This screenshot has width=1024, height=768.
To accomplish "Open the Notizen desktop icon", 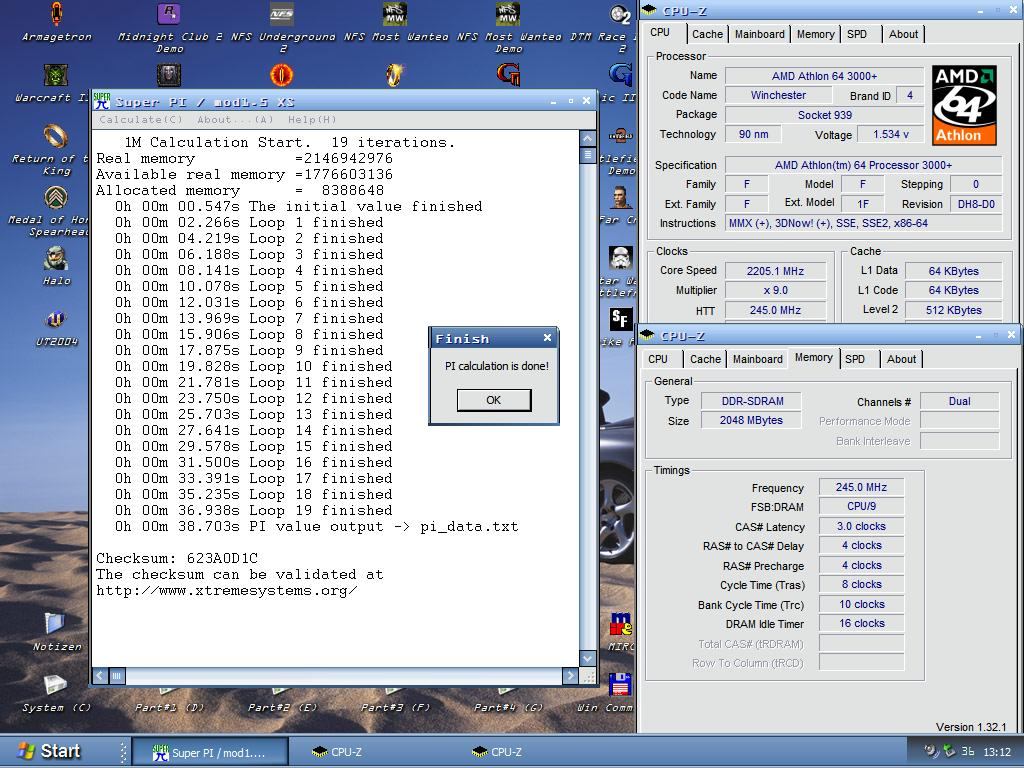I will 56,624.
